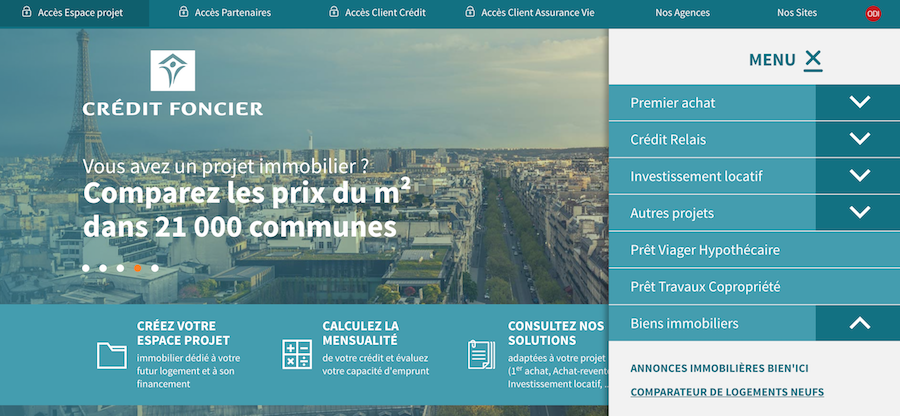Select the first carousel slide dot
Viewport: 900px width, 416px height.
pyautogui.click(x=86, y=268)
